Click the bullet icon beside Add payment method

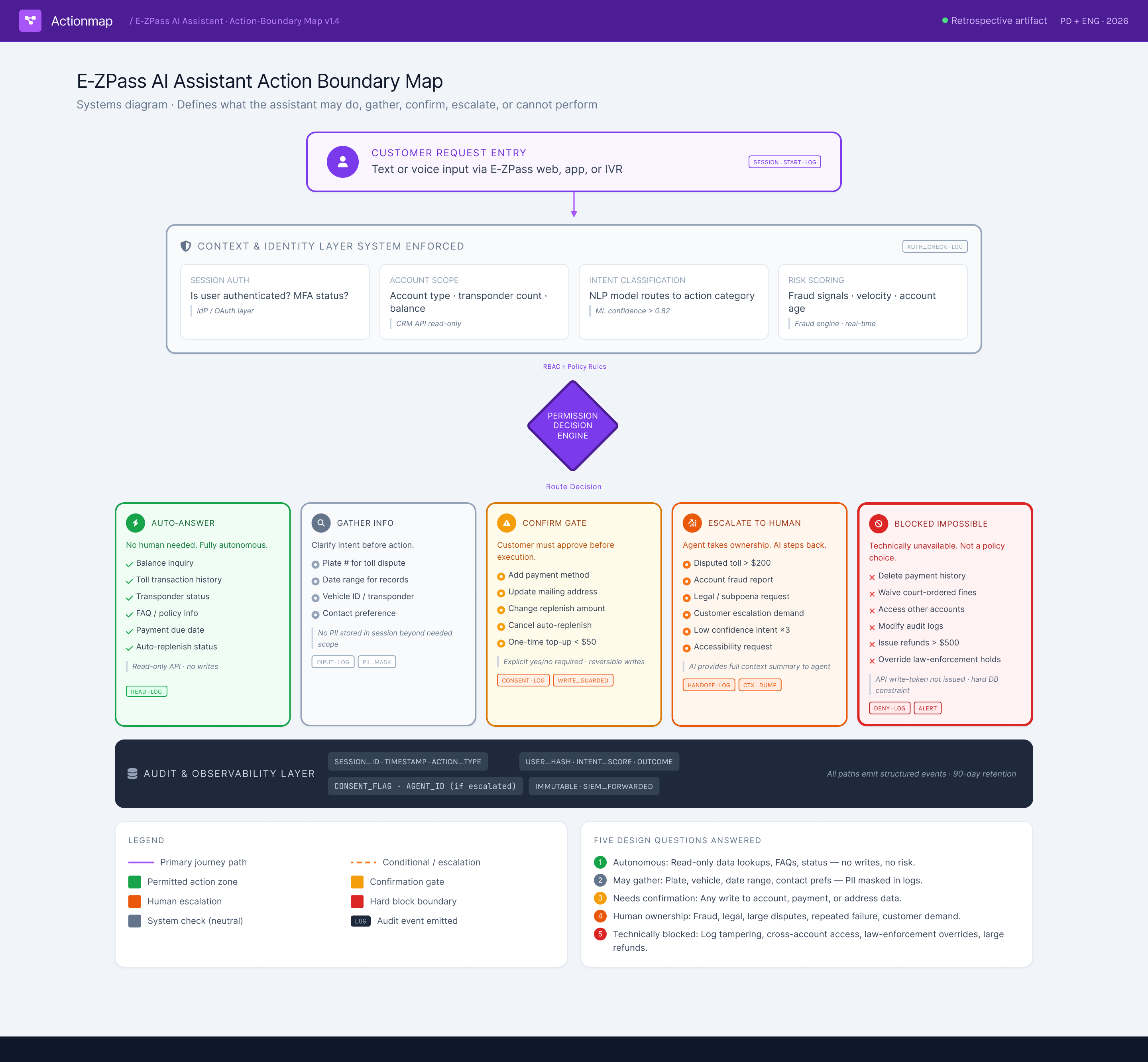coord(501,576)
